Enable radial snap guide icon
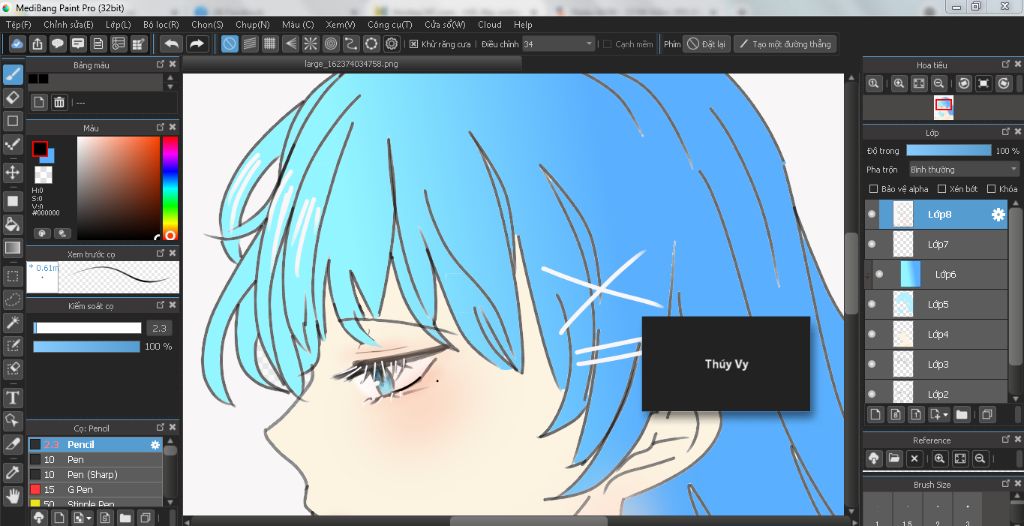Viewport: 1024px width, 526px height. pyautogui.click(x=311, y=44)
